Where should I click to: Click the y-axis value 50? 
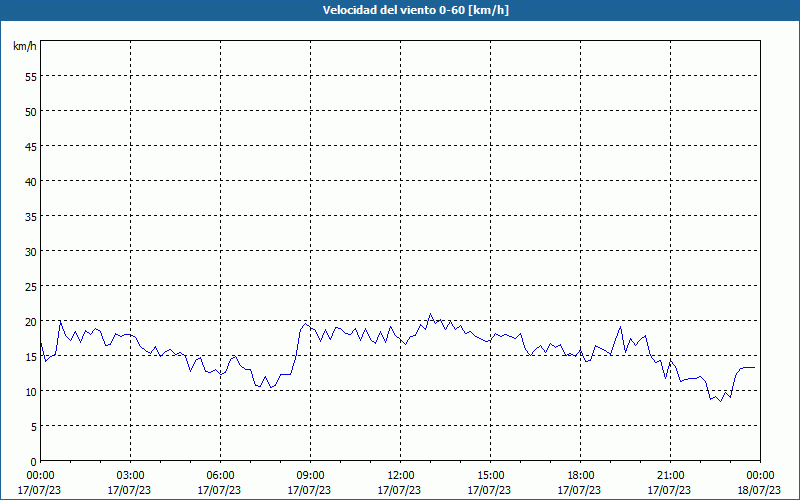pyautogui.click(x=31, y=111)
